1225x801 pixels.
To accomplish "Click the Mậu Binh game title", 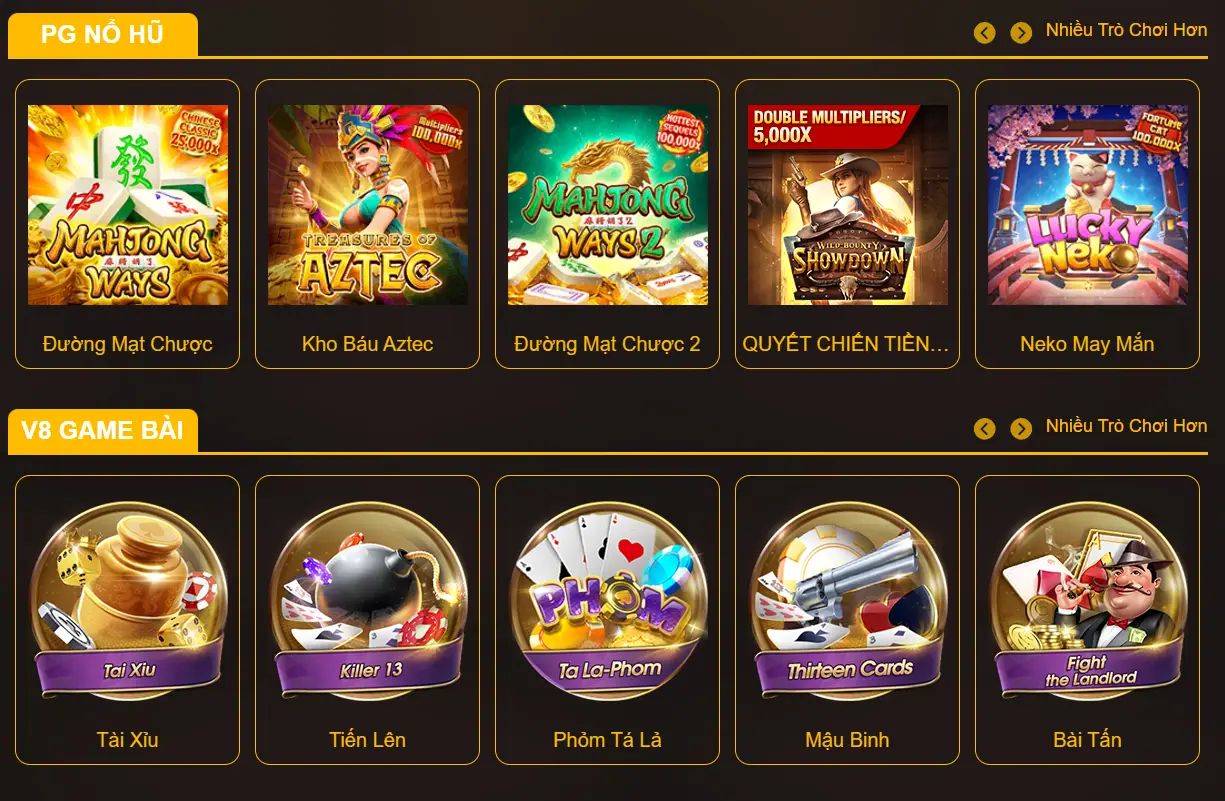I will pyautogui.click(x=848, y=740).
